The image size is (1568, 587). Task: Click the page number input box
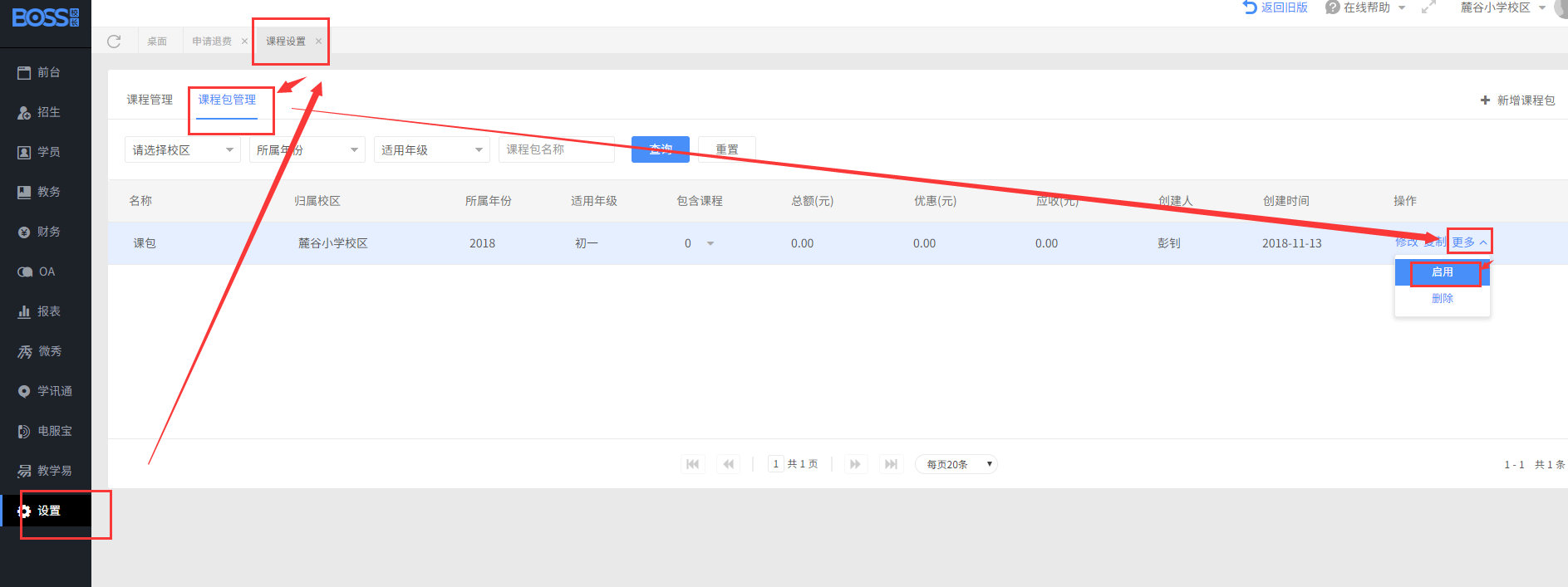pyautogui.click(x=776, y=464)
